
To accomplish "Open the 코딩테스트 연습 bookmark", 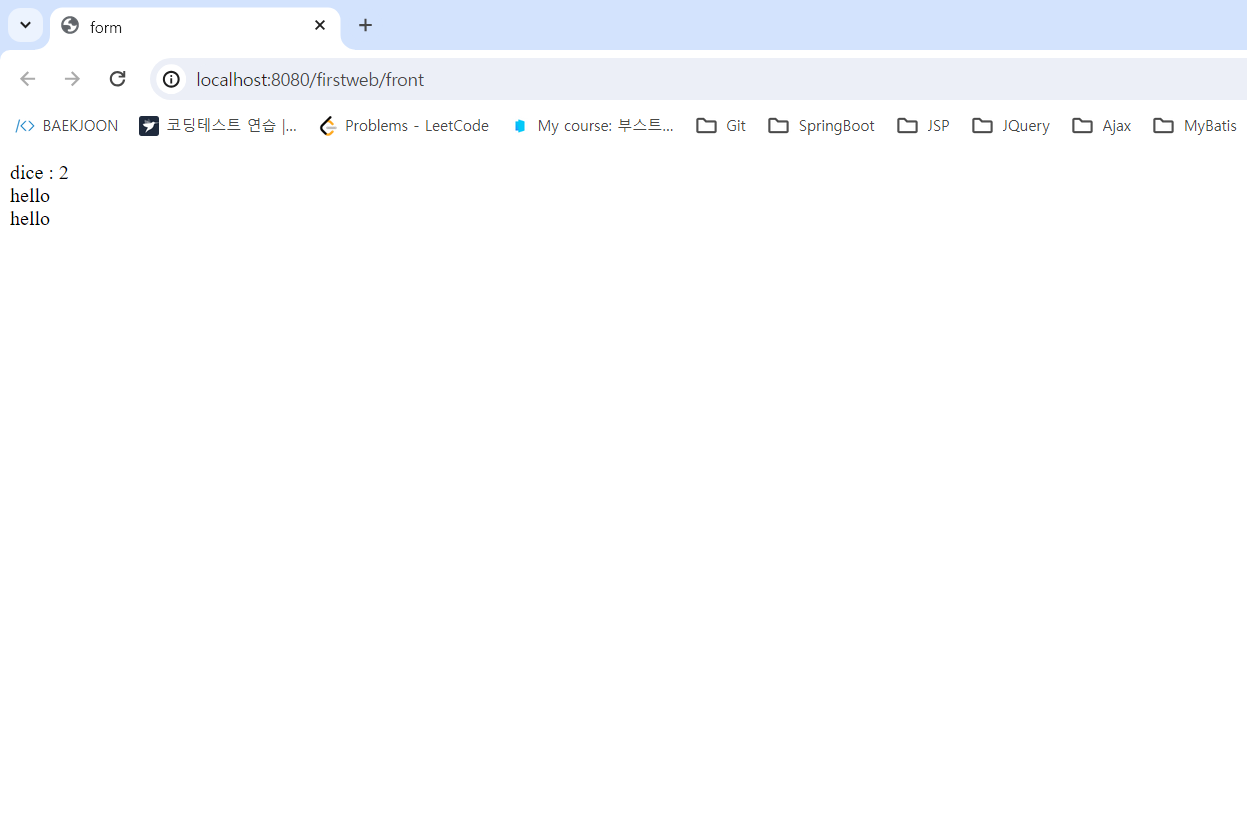I will point(218,126).
